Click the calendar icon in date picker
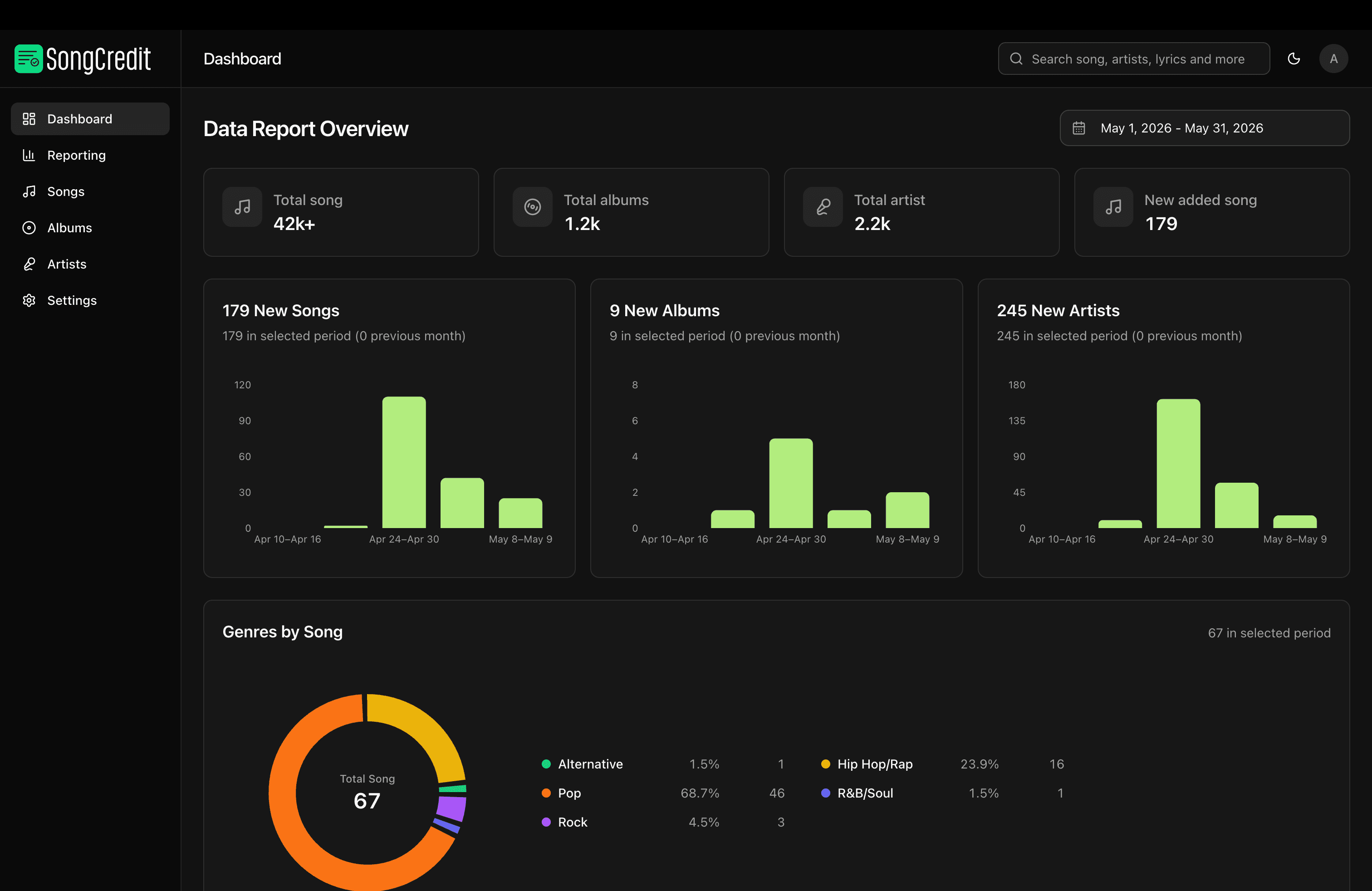Viewport: 1372px width, 891px height. point(1078,128)
